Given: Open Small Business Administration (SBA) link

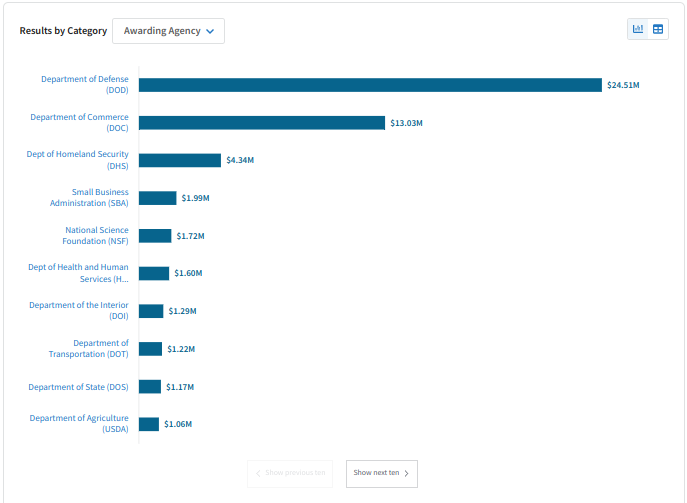Looking at the screenshot, I should coord(89,198).
